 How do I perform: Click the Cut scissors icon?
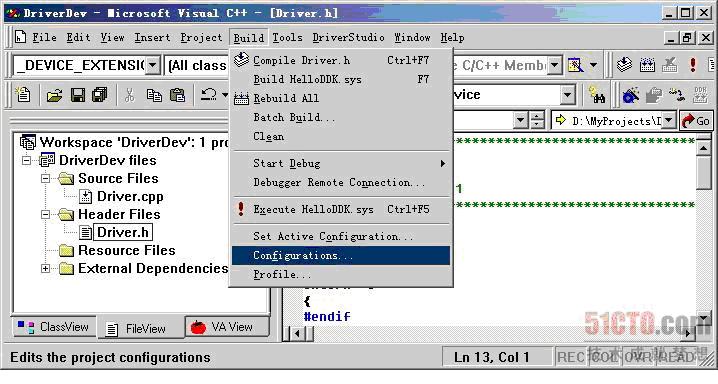pyautogui.click(x=130, y=95)
